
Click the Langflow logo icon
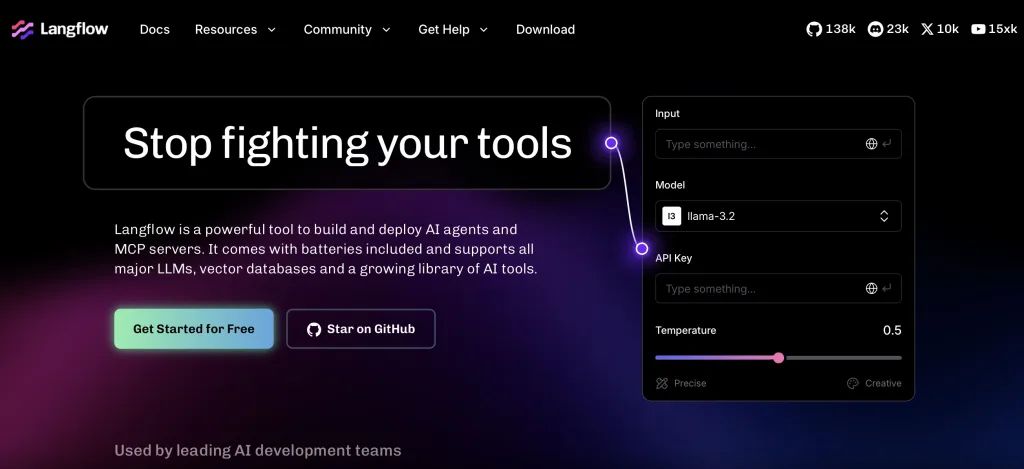pyautogui.click(x=22, y=29)
